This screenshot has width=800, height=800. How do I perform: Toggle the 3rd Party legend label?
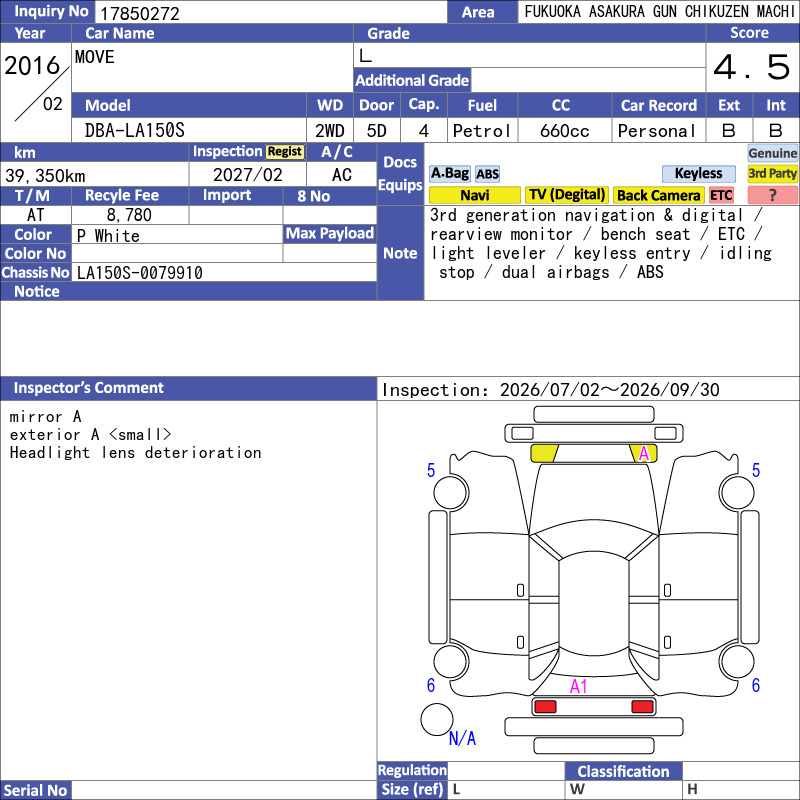tap(772, 174)
